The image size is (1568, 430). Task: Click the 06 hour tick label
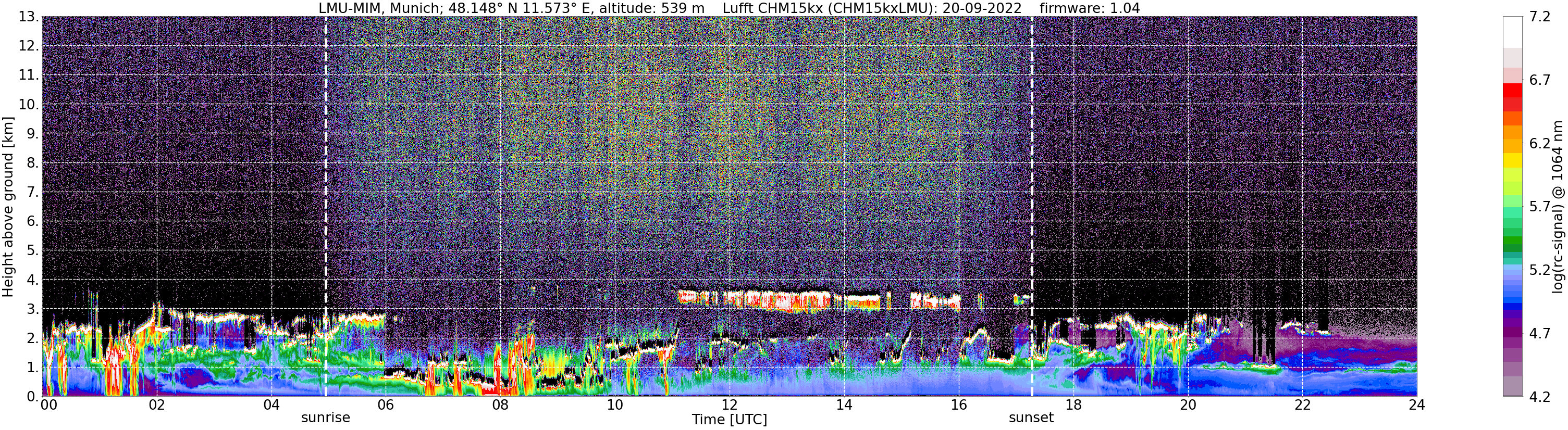click(x=386, y=405)
